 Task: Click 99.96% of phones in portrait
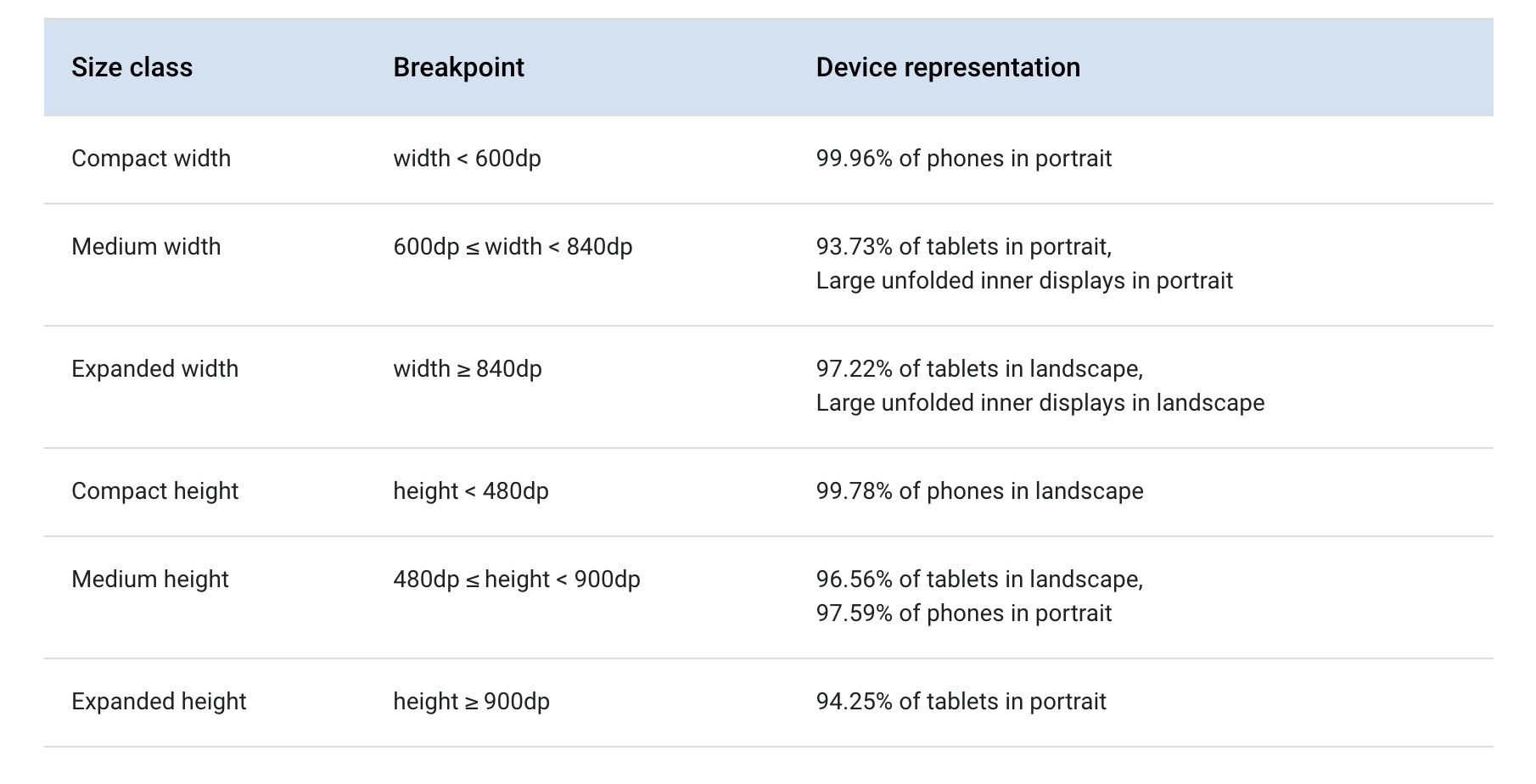(x=963, y=159)
